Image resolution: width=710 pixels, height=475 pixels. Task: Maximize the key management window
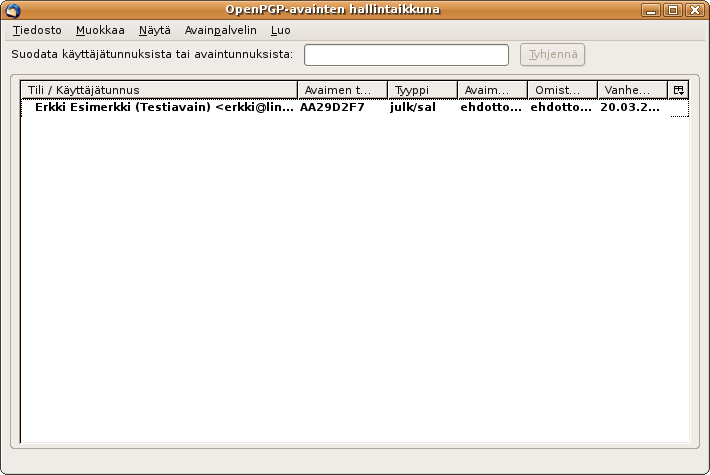673,10
